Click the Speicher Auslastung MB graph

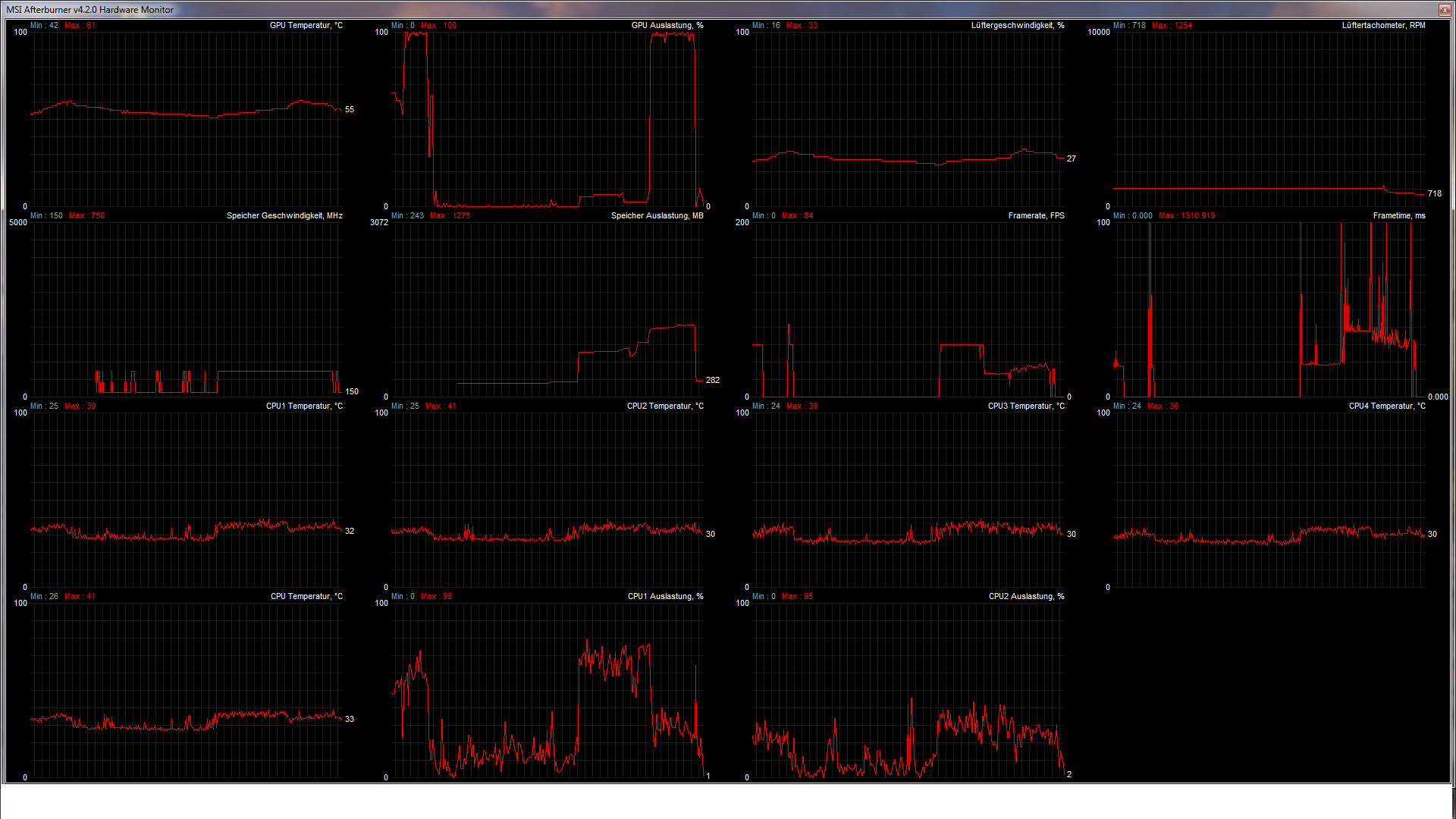click(x=547, y=309)
